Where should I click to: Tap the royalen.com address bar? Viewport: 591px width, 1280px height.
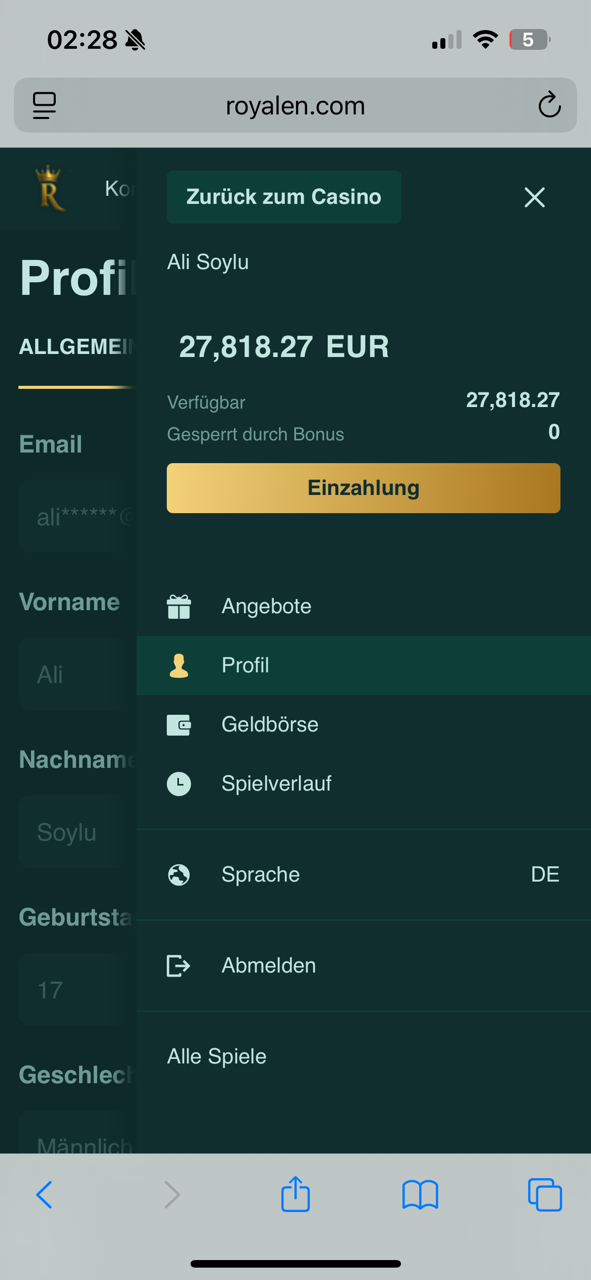tap(295, 105)
